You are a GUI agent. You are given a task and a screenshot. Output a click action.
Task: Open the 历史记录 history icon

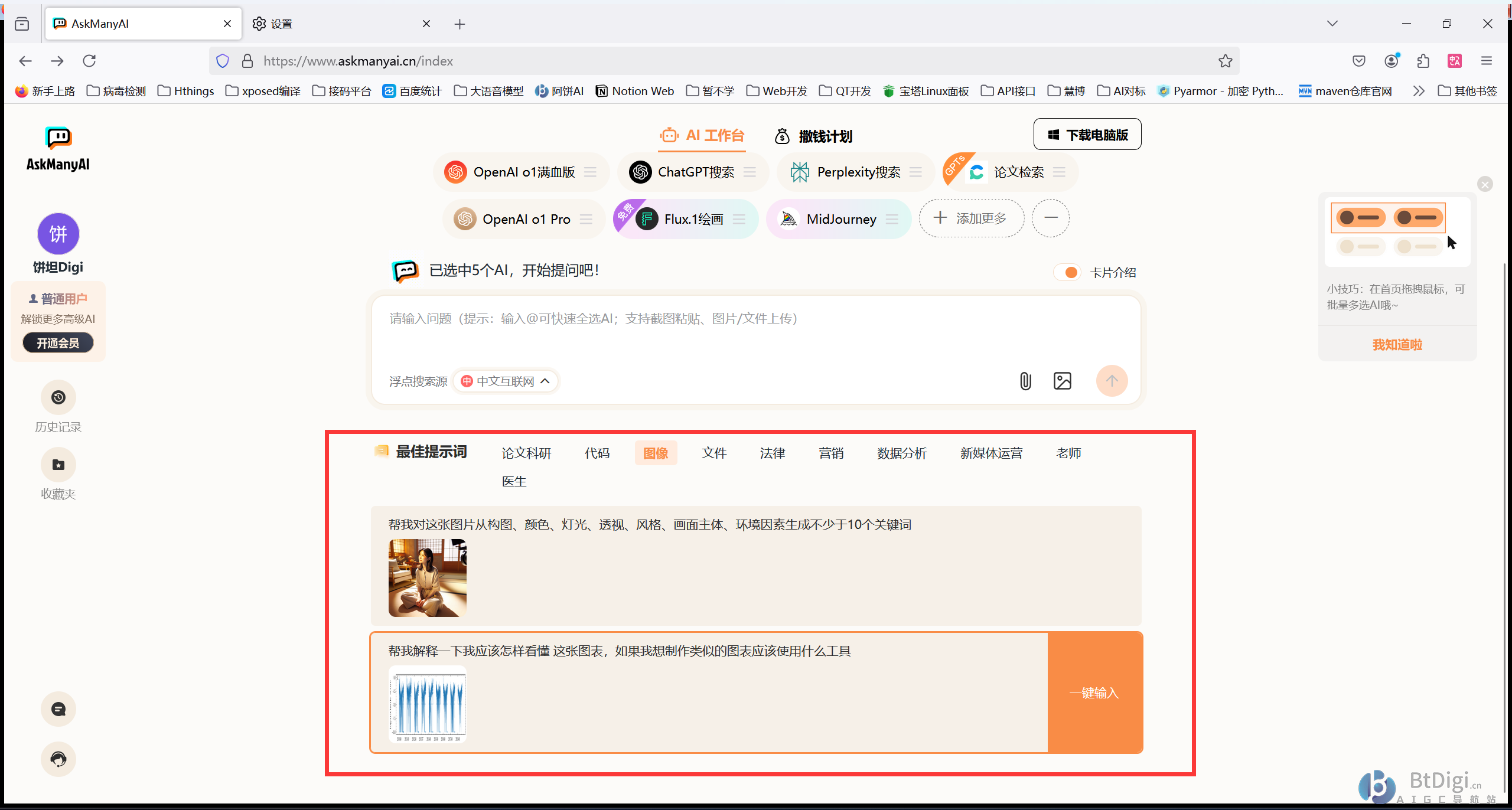tap(58, 397)
